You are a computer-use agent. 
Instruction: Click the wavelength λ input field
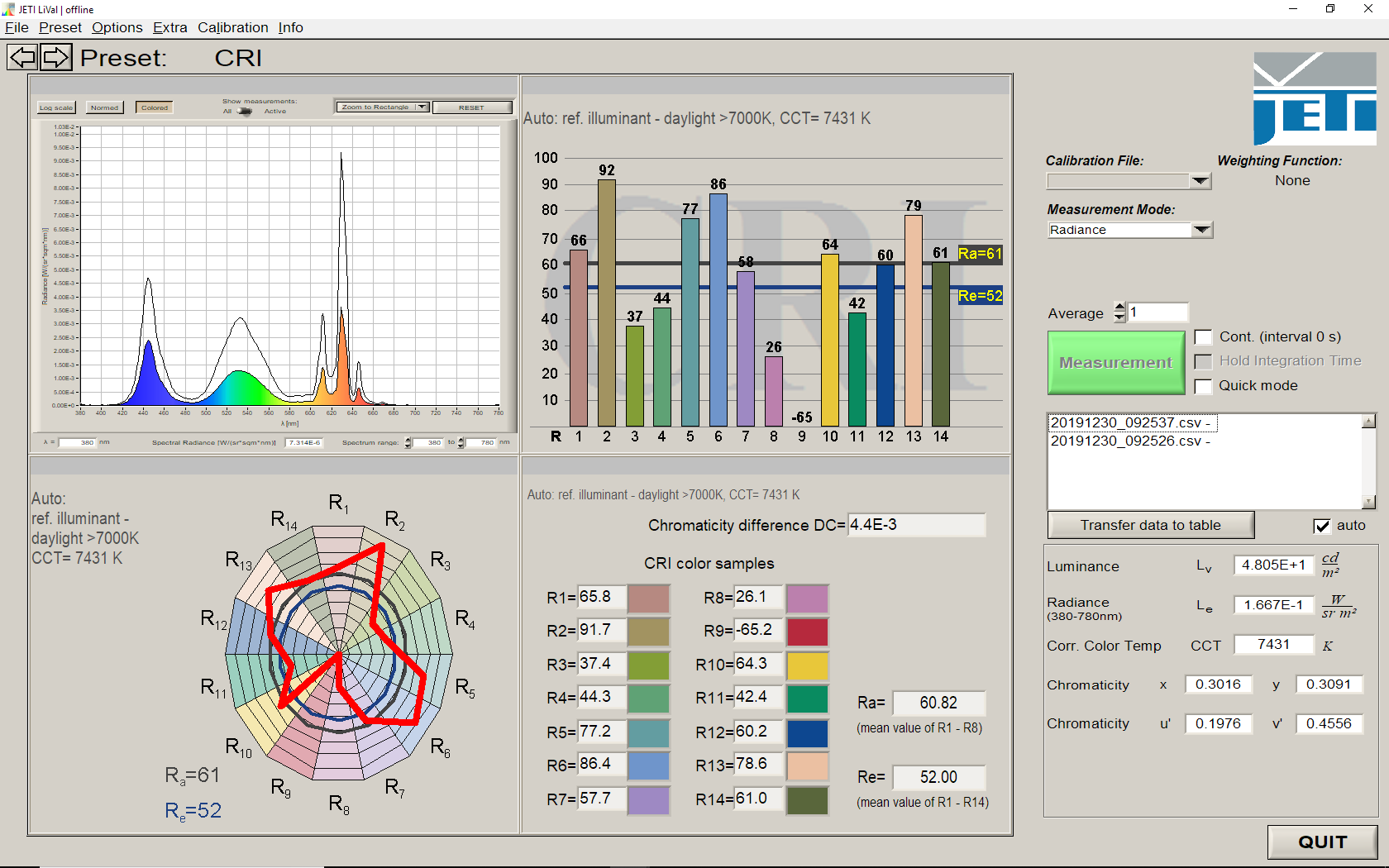79,442
